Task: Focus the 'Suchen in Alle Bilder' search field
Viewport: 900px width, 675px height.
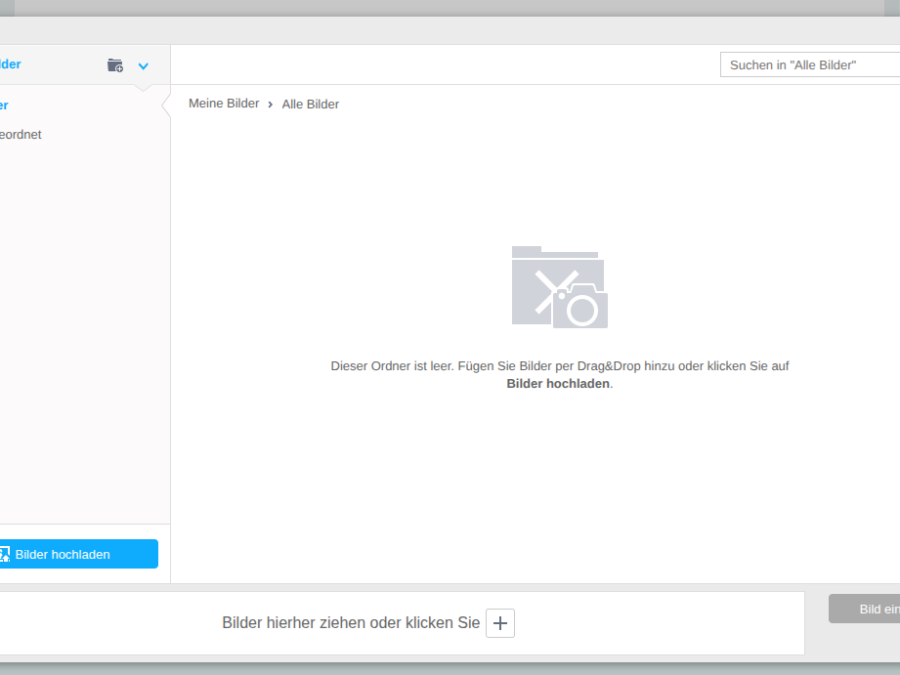Action: tap(808, 65)
